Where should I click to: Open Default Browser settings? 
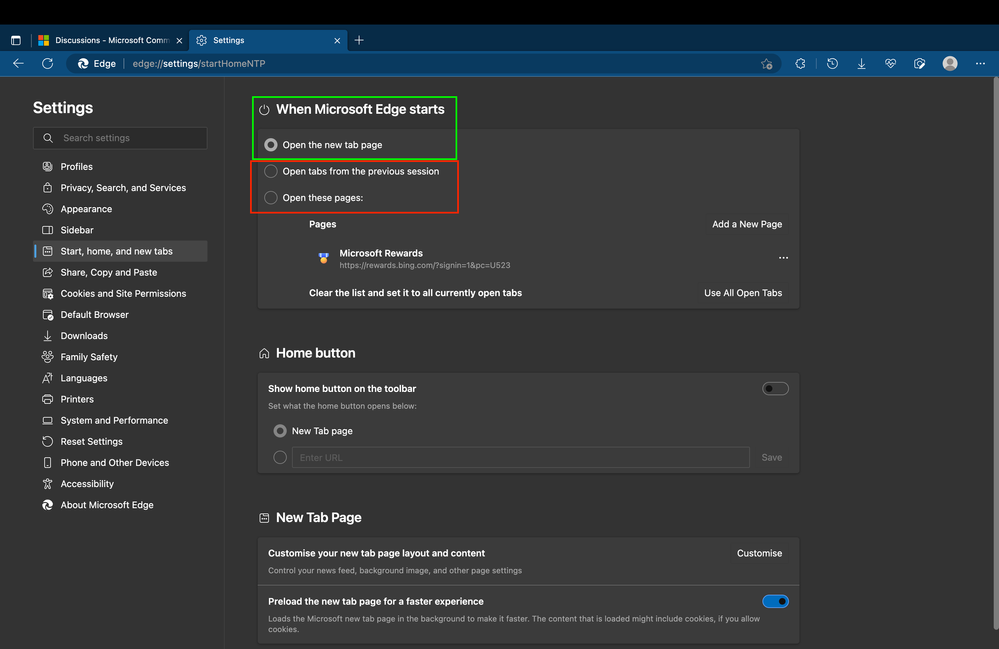120,315
